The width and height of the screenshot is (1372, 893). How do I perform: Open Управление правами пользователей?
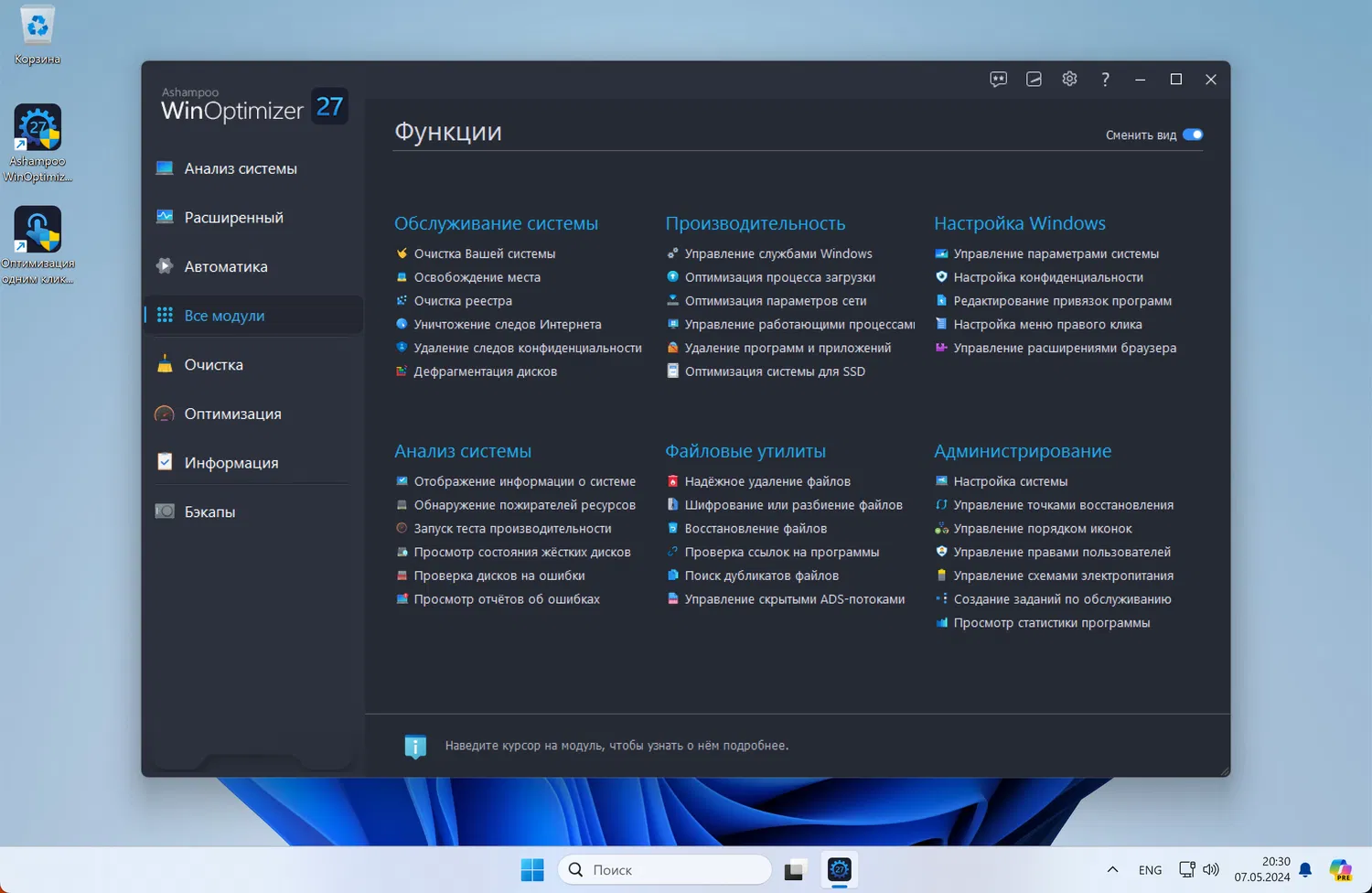tap(1062, 552)
